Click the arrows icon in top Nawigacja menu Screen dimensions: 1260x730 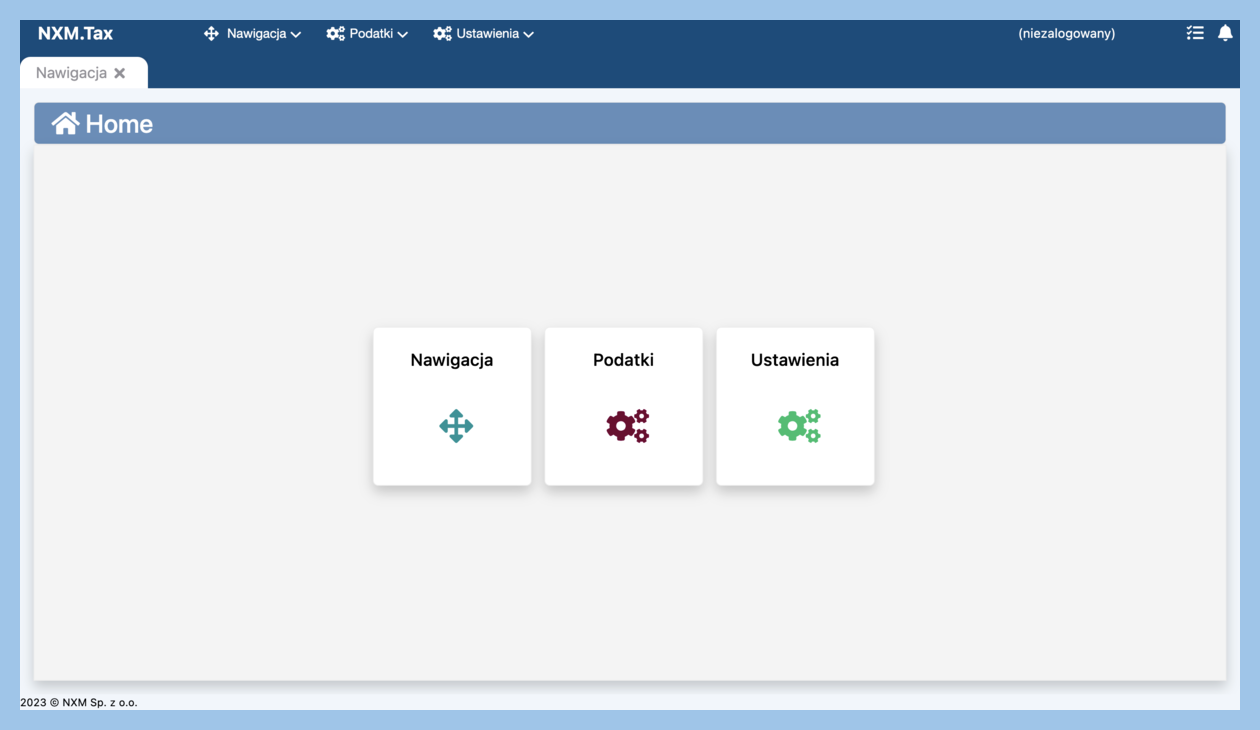click(211, 34)
